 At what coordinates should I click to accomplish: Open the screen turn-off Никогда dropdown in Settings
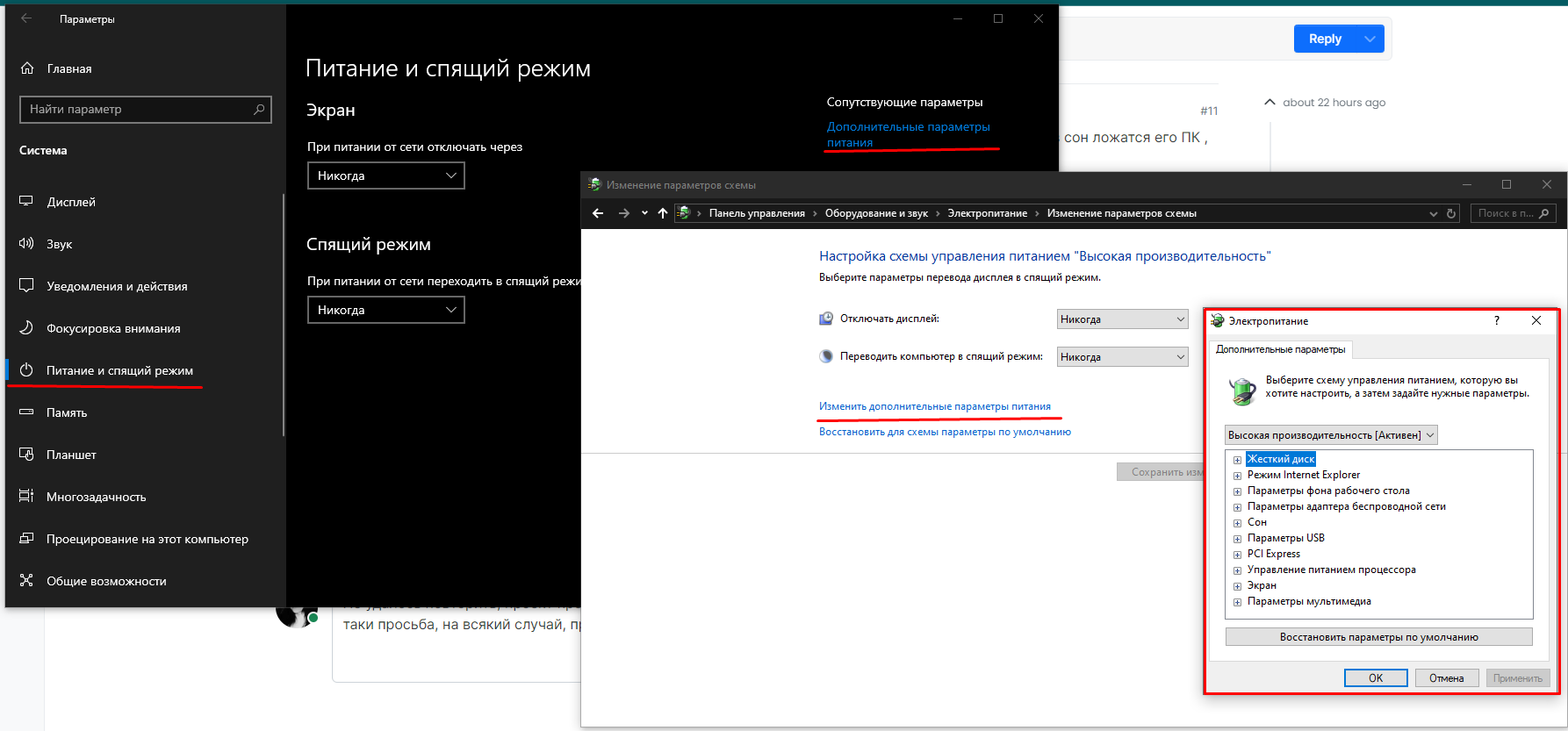tap(385, 176)
